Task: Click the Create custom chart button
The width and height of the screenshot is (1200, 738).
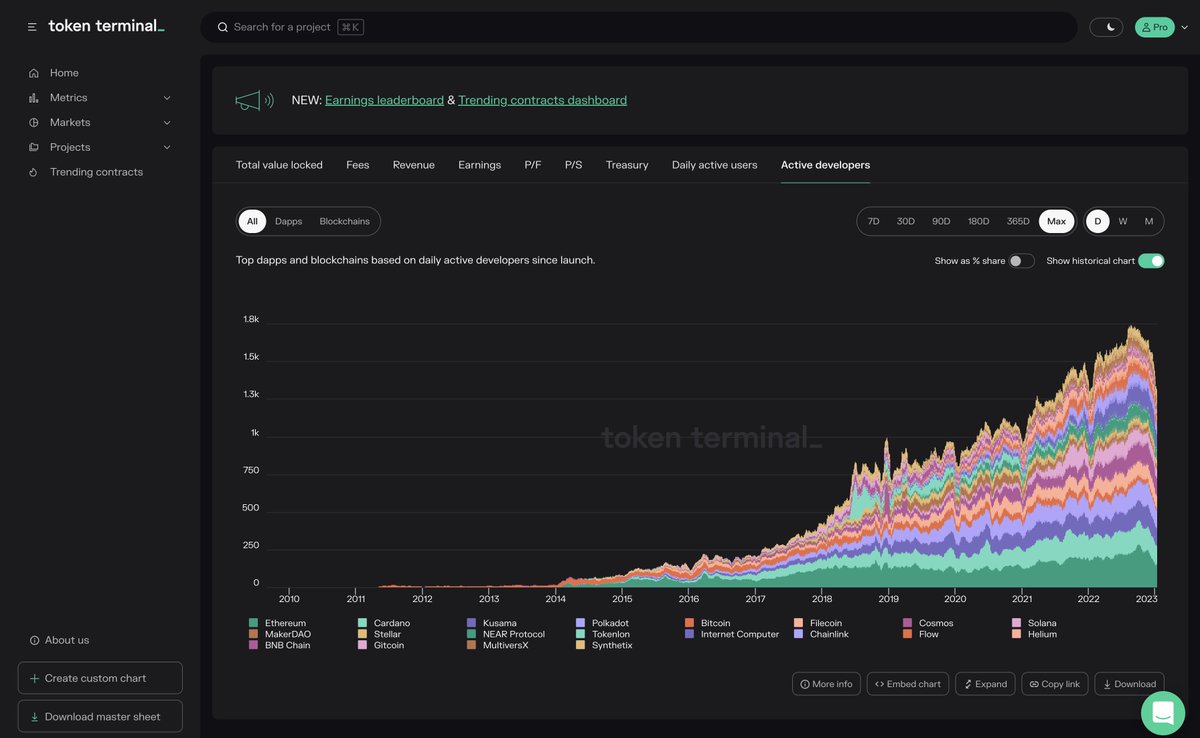Action: 100,677
